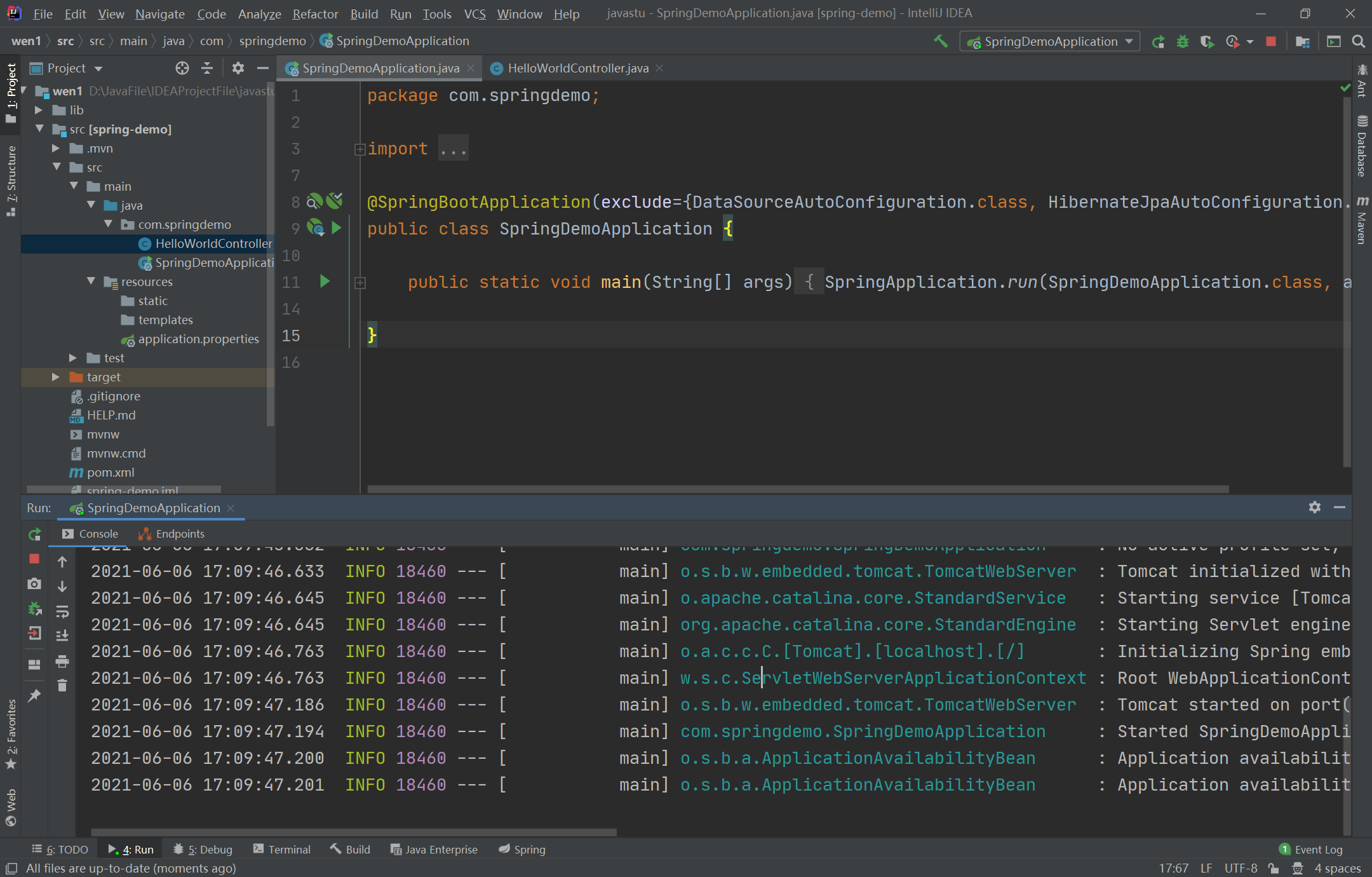The width and height of the screenshot is (1372, 877).
Task: Click Rerun icon in Run panel
Action: (35, 534)
